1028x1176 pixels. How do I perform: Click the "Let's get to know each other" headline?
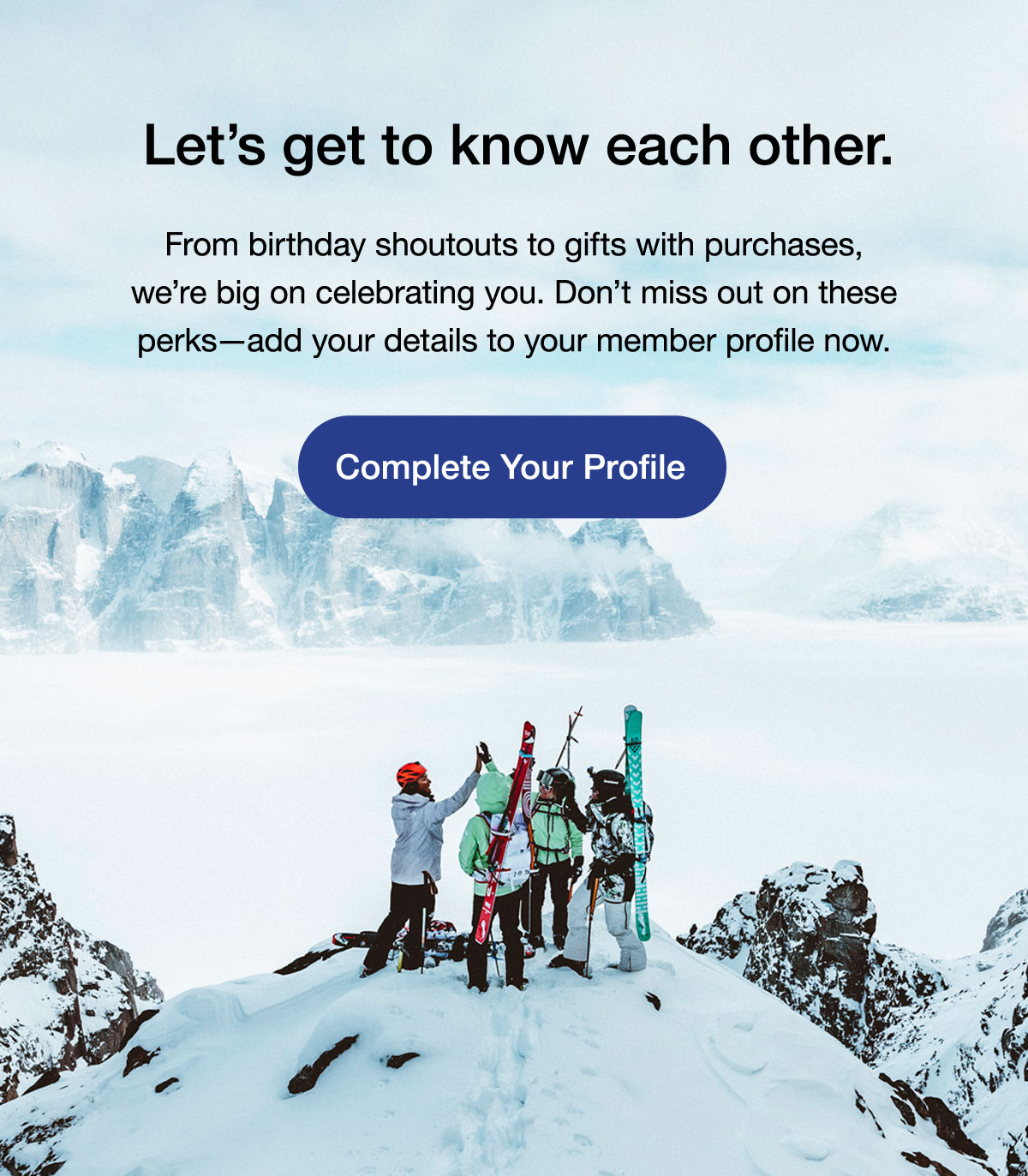tap(518, 146)
